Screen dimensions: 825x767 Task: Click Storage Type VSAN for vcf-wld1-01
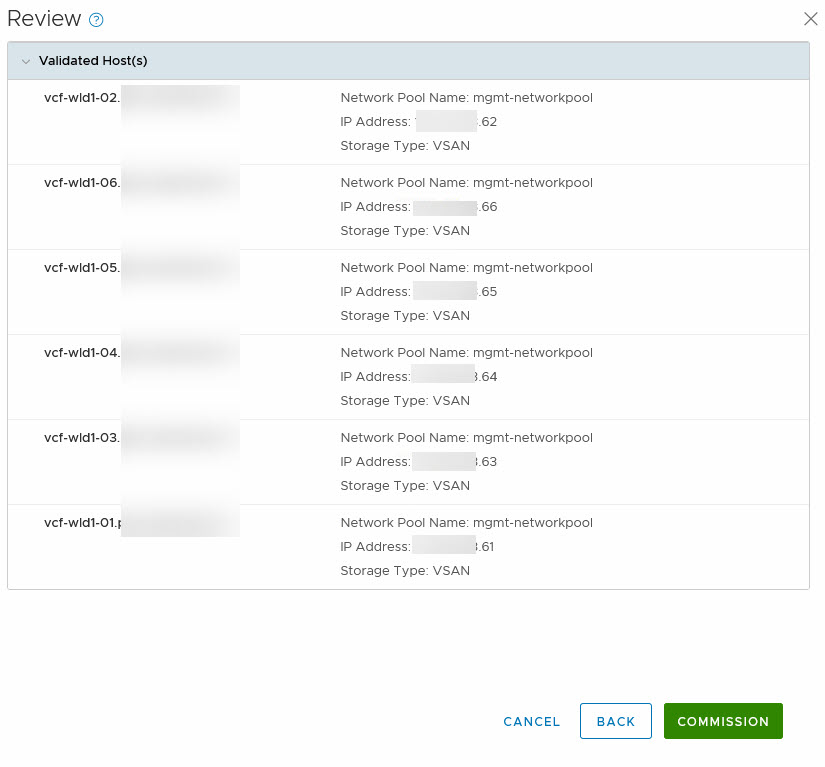click(404, 571)
